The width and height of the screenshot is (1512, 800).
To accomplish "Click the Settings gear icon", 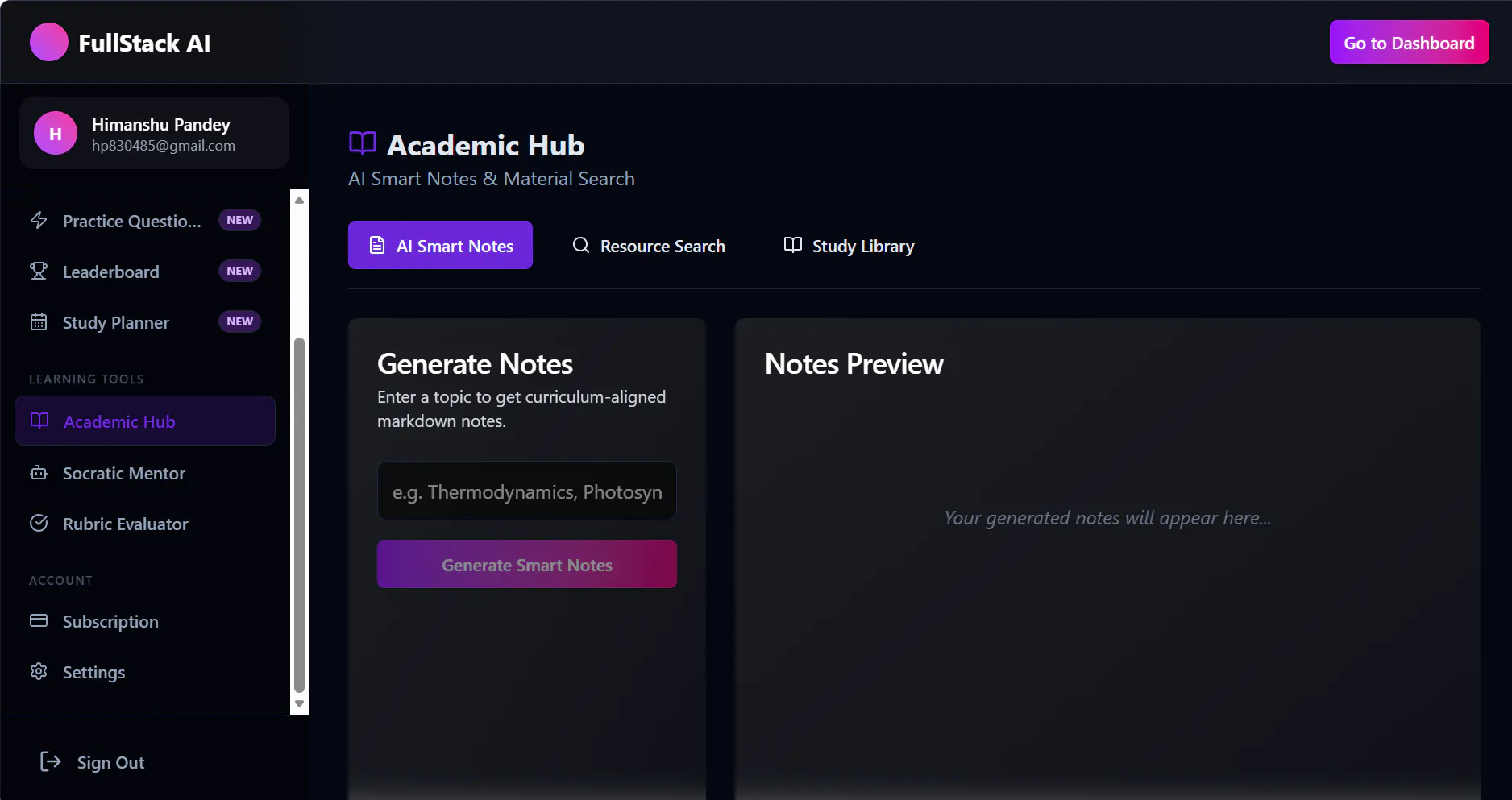I will click(x=39, y=671).
